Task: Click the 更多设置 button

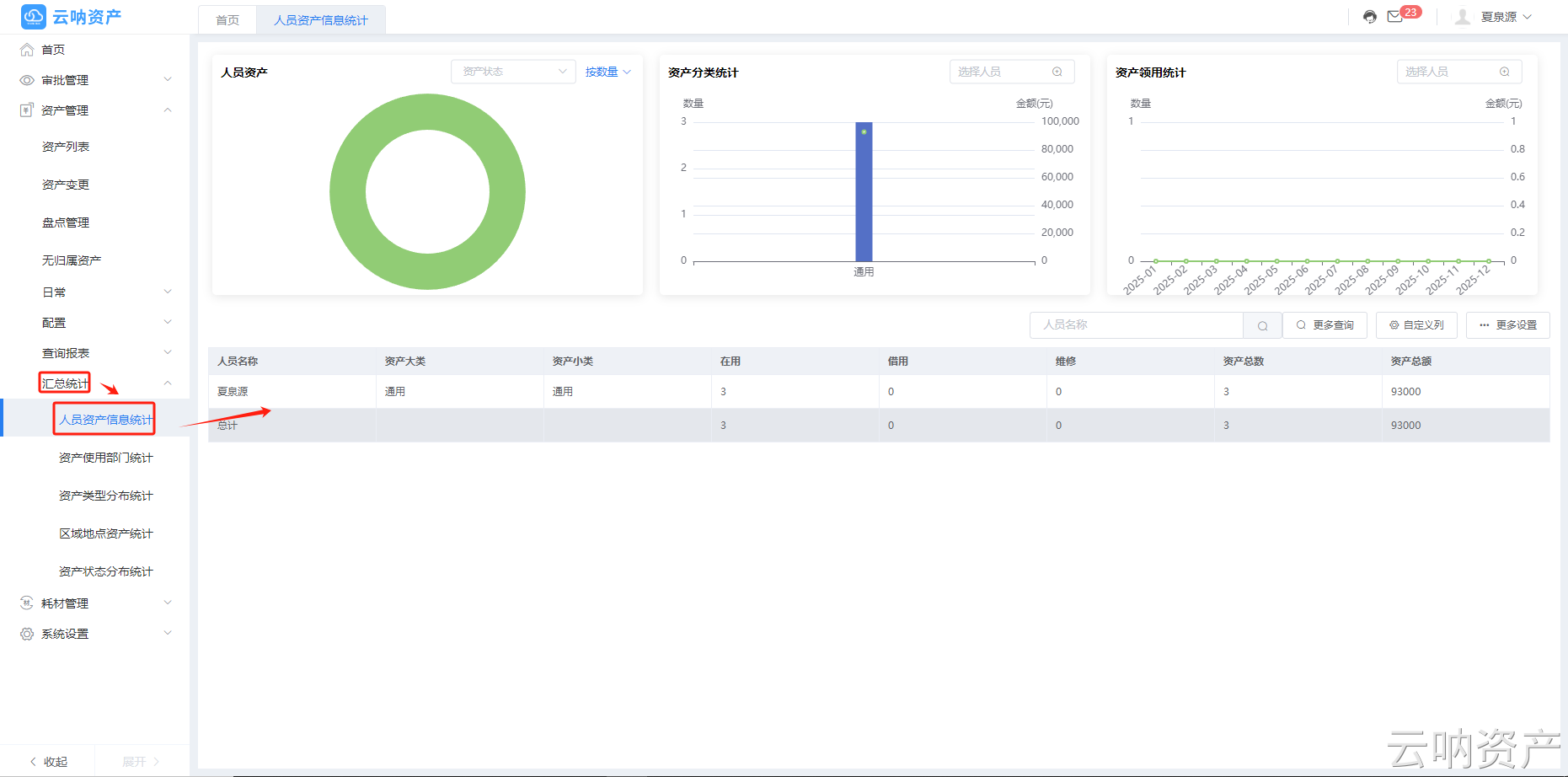Action: 1508,325
